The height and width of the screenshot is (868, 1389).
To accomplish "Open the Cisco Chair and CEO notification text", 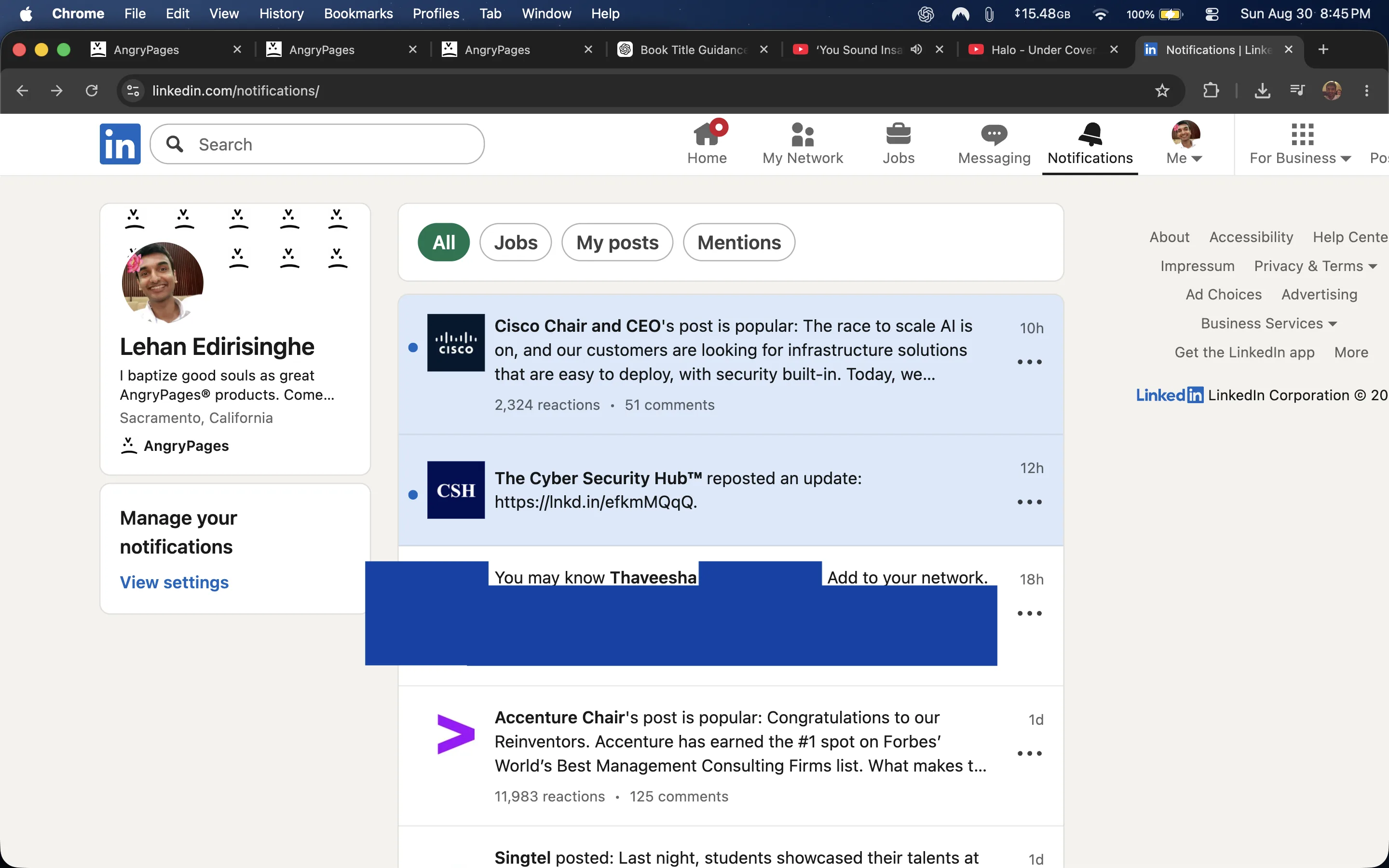I will tap(734, 350).
